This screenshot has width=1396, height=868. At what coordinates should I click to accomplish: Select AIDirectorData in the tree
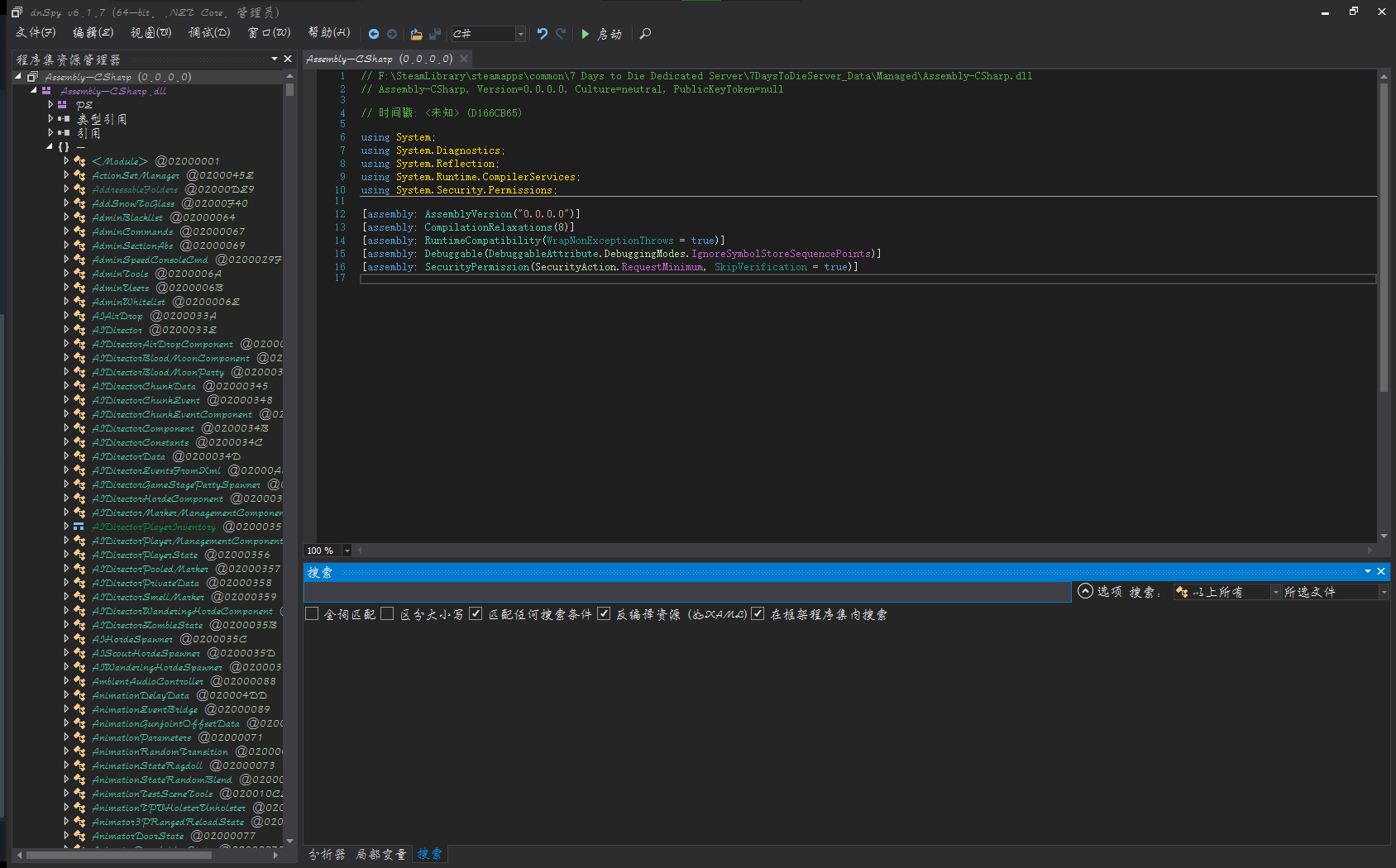click(x=128, y=456)
